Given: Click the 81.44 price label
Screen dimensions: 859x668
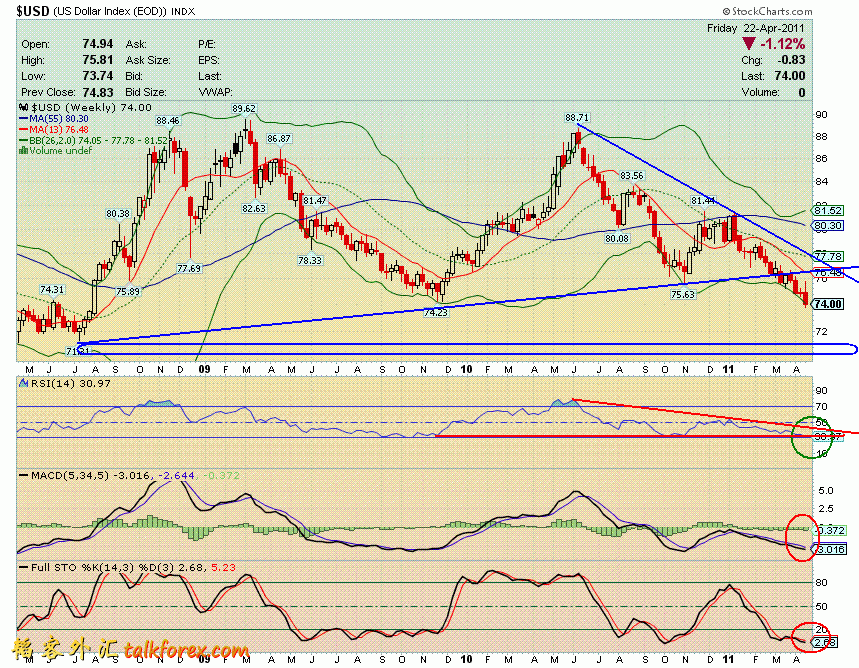Looking at the screenshot, I should [x=703, y=201].
